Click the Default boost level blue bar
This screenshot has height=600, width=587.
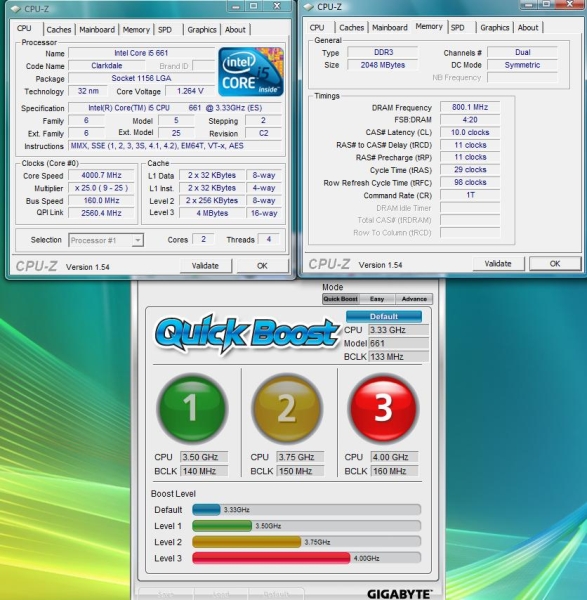click(206, 510)
